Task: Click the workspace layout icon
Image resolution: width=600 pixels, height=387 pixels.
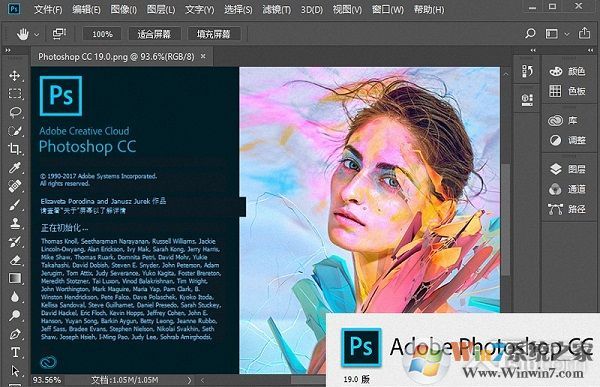Action: pos(551,34)
